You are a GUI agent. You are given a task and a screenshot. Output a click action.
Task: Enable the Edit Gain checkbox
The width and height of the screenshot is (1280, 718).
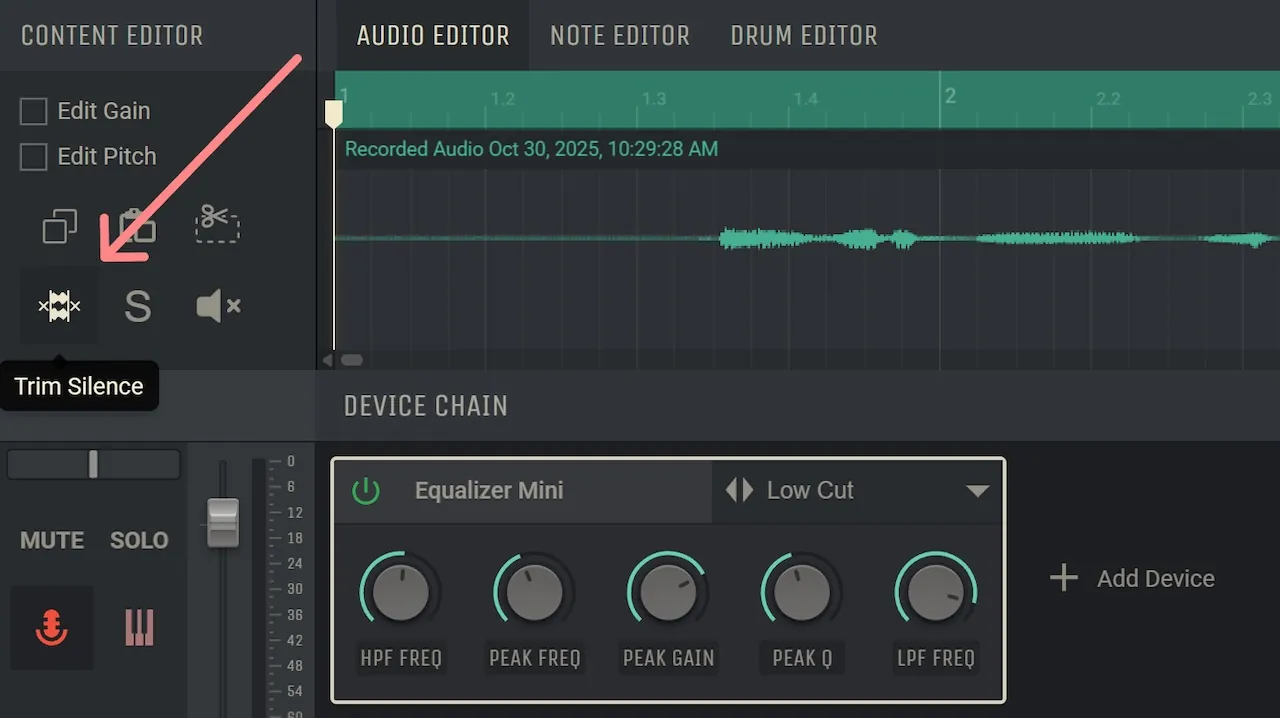(34, 111)
